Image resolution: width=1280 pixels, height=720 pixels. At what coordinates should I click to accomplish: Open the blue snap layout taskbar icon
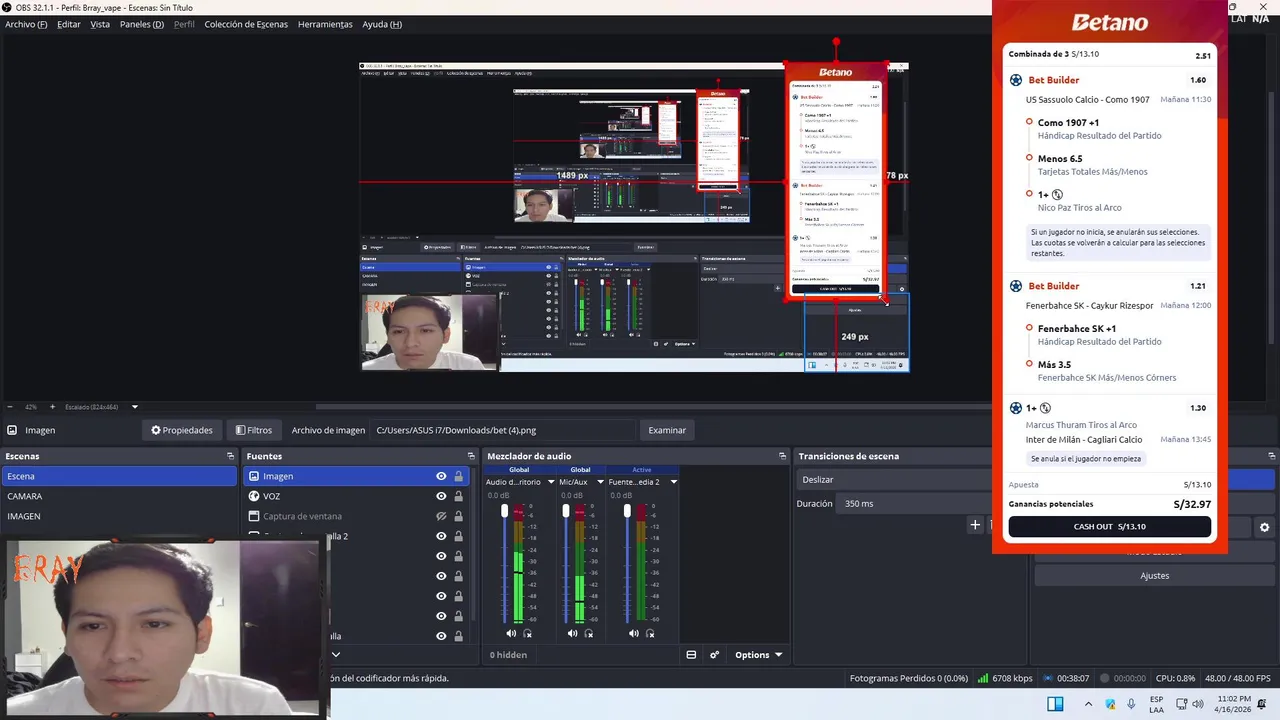click(1055, 704)
